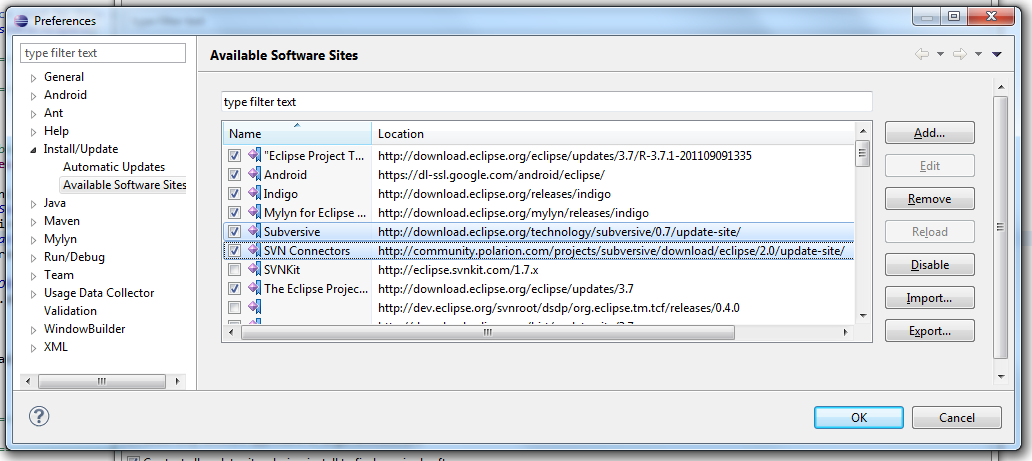The width and height of the screenshot is (1032, 461).
Task: Select the dl-ssl.google.com Android location
Action: tap(491, 175)
